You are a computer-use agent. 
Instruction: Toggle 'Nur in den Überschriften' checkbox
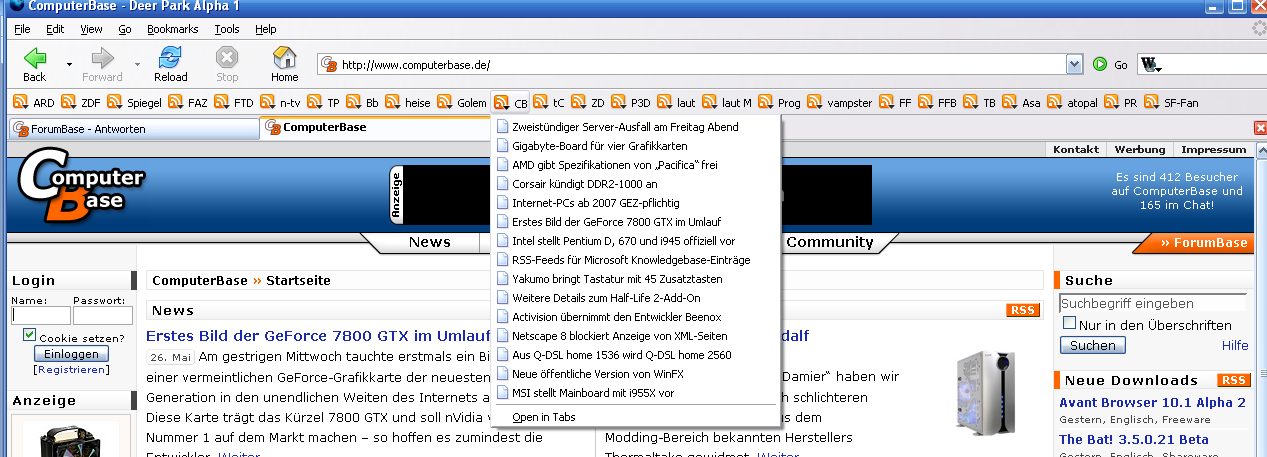1070,324
